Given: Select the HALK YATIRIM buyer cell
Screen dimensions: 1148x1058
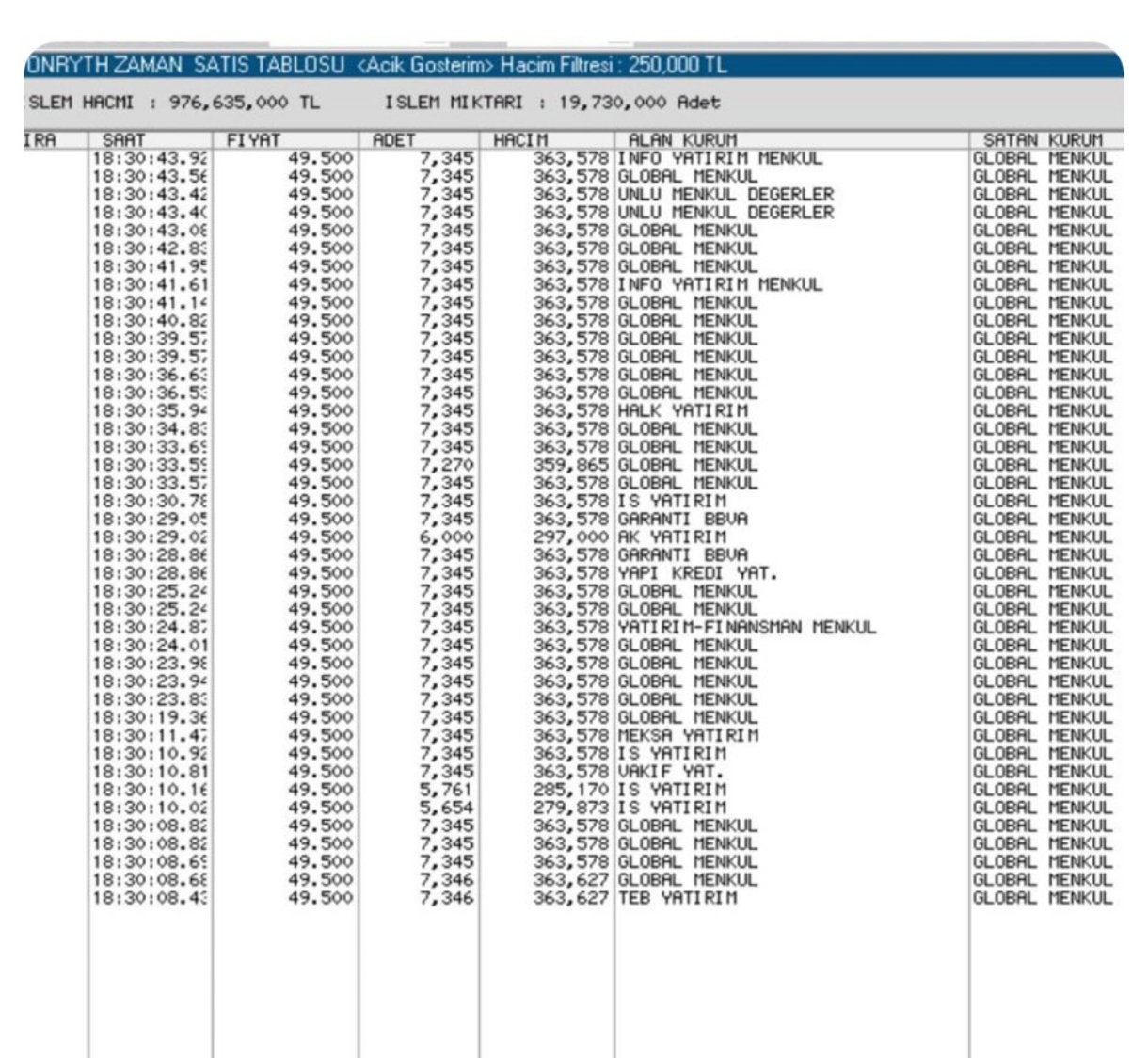Looking at the screenshot, I should coord(683,410).
